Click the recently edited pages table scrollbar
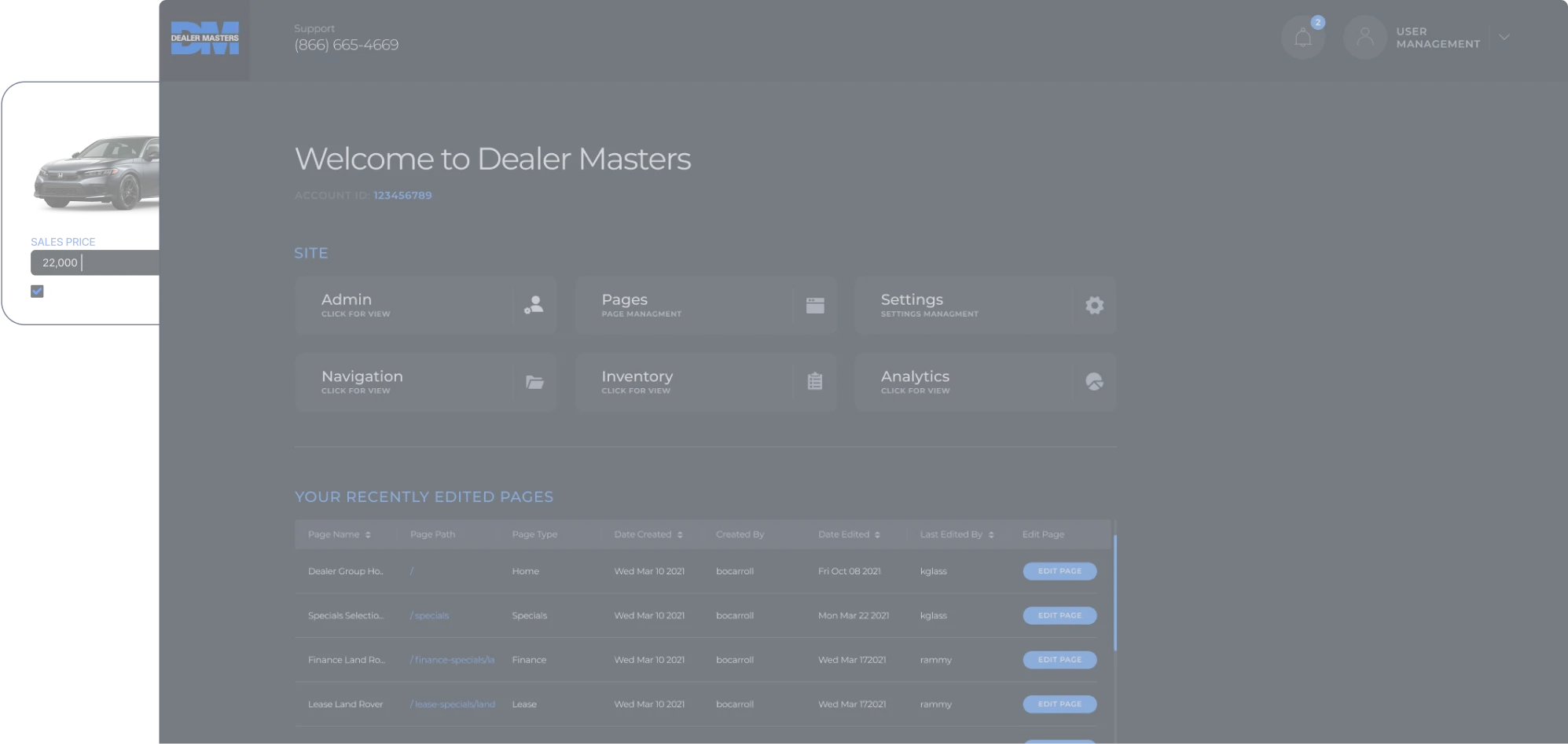1568x744 pixels. (x=1114, y=593)
